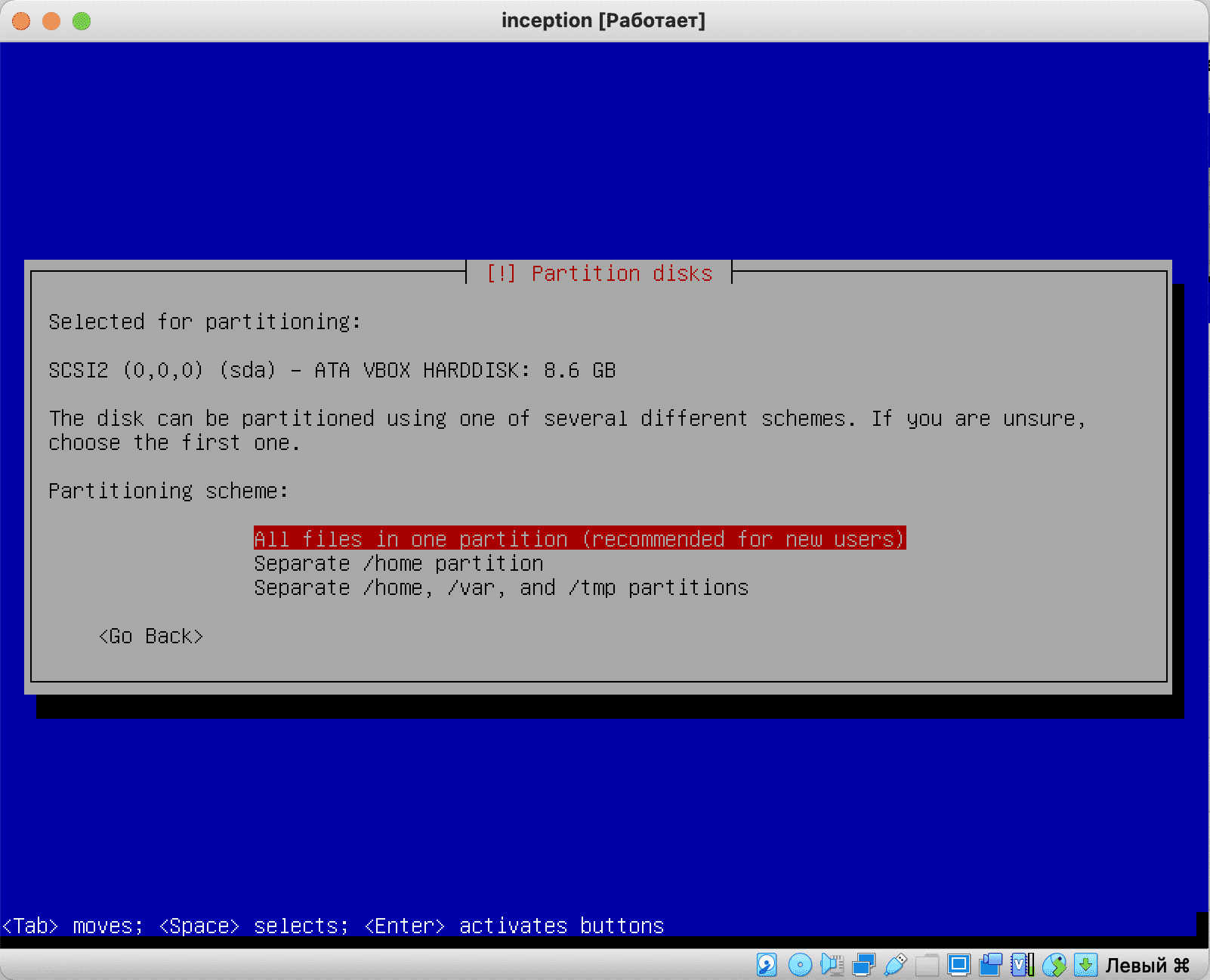Click the host key label 'Левый ⌘'
The width and height of the screenshot is (1210, 980).
tap(1147, 965)
